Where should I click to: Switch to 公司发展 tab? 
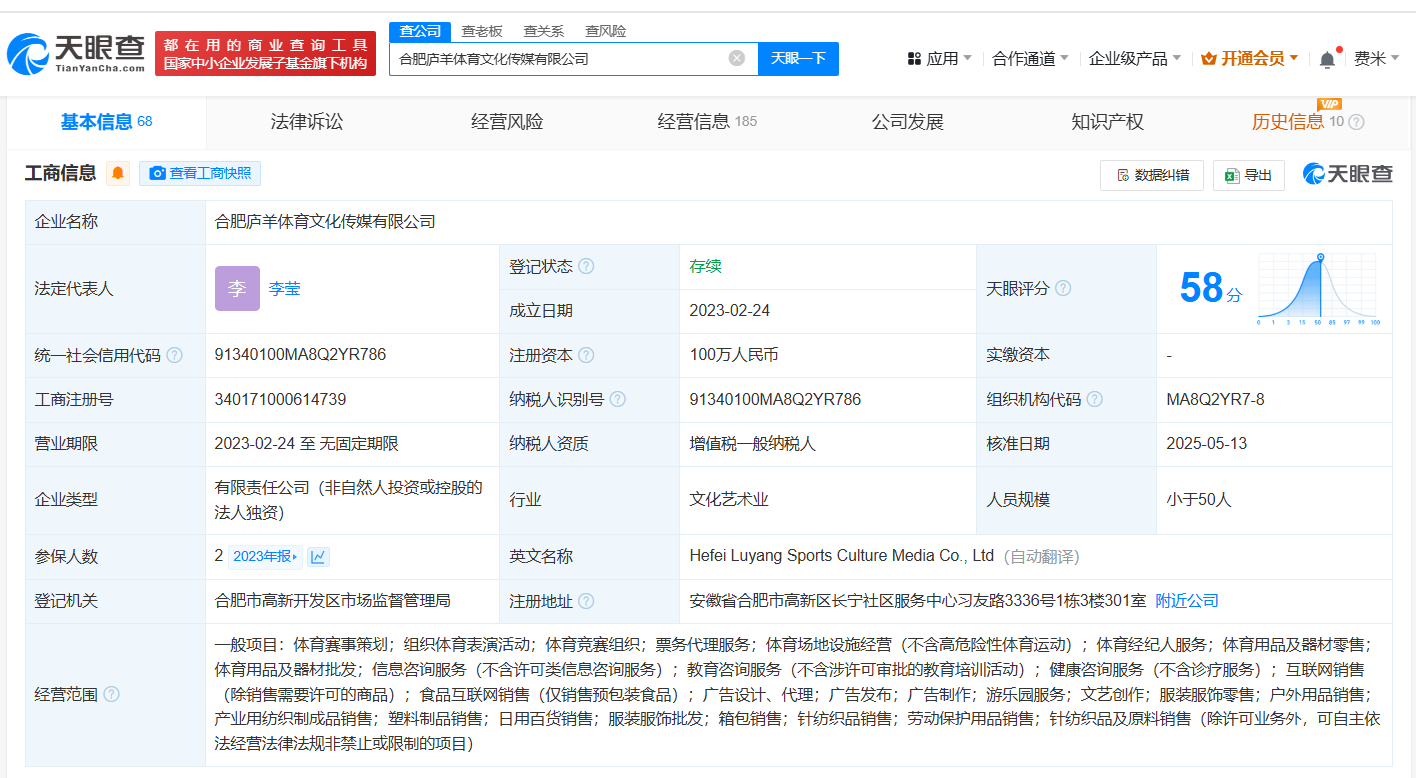point(907,122)
